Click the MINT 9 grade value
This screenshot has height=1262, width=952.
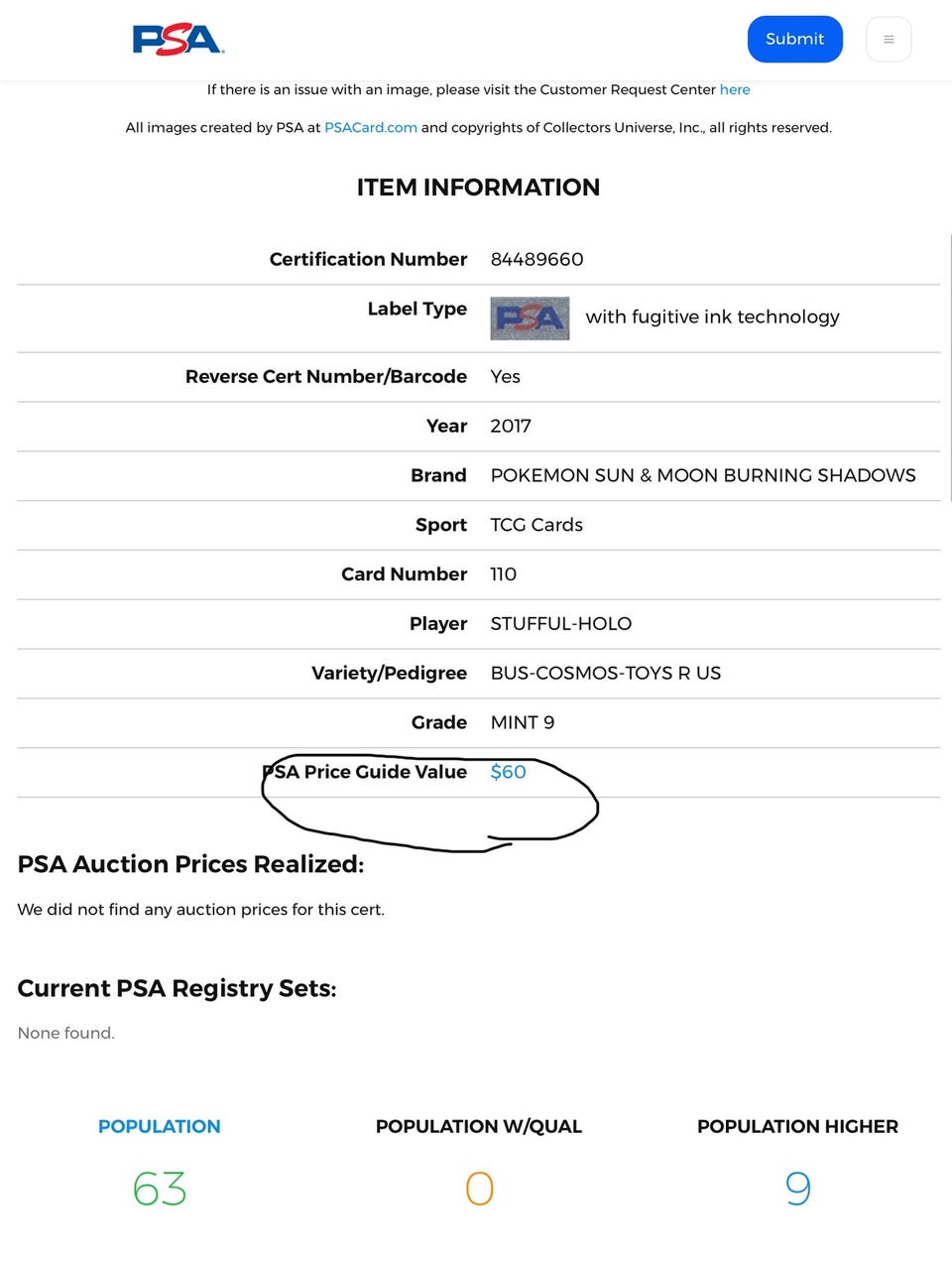click(x=522, y=722)
